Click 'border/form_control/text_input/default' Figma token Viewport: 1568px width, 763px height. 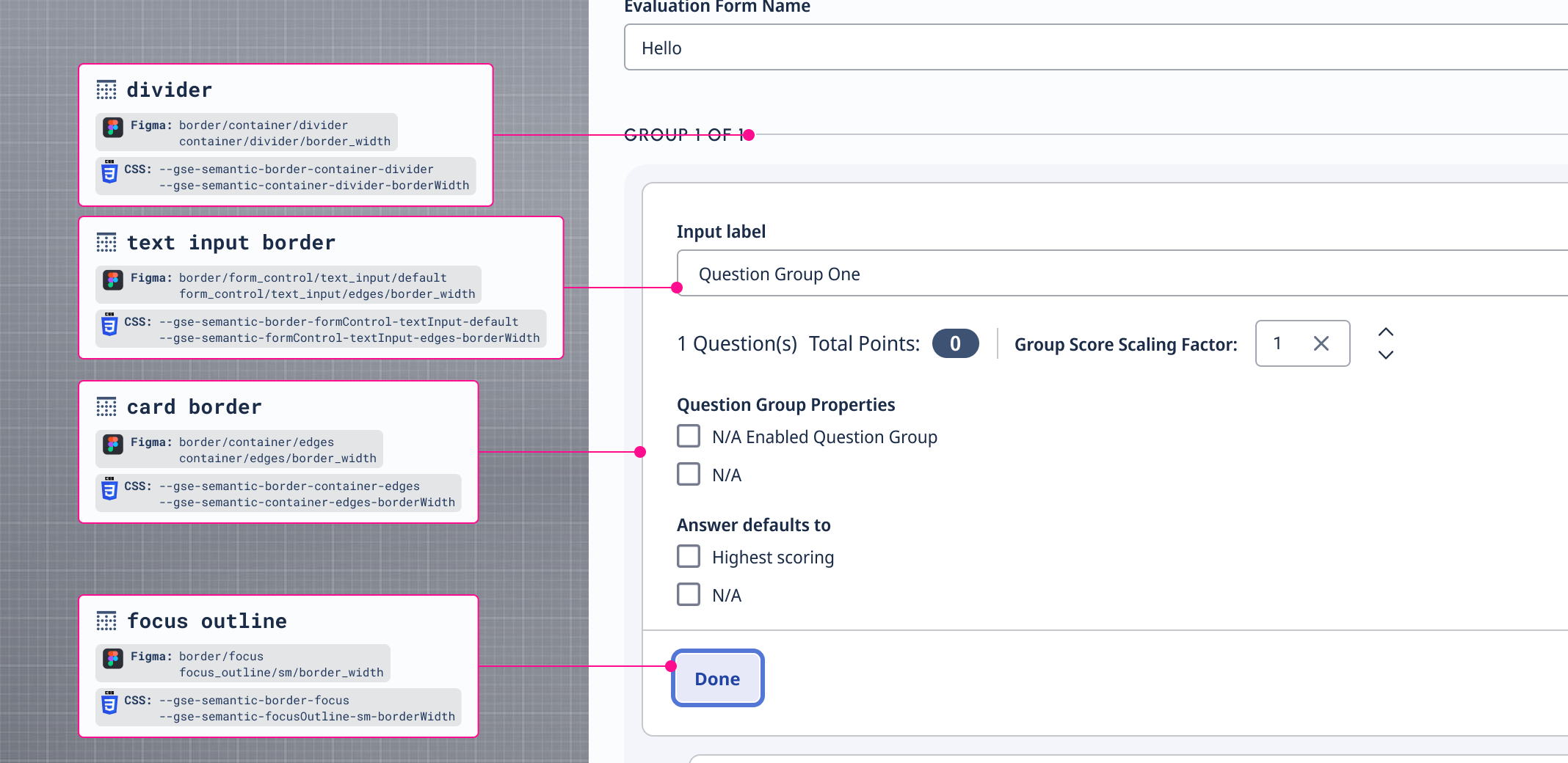[x=313, y=278]
